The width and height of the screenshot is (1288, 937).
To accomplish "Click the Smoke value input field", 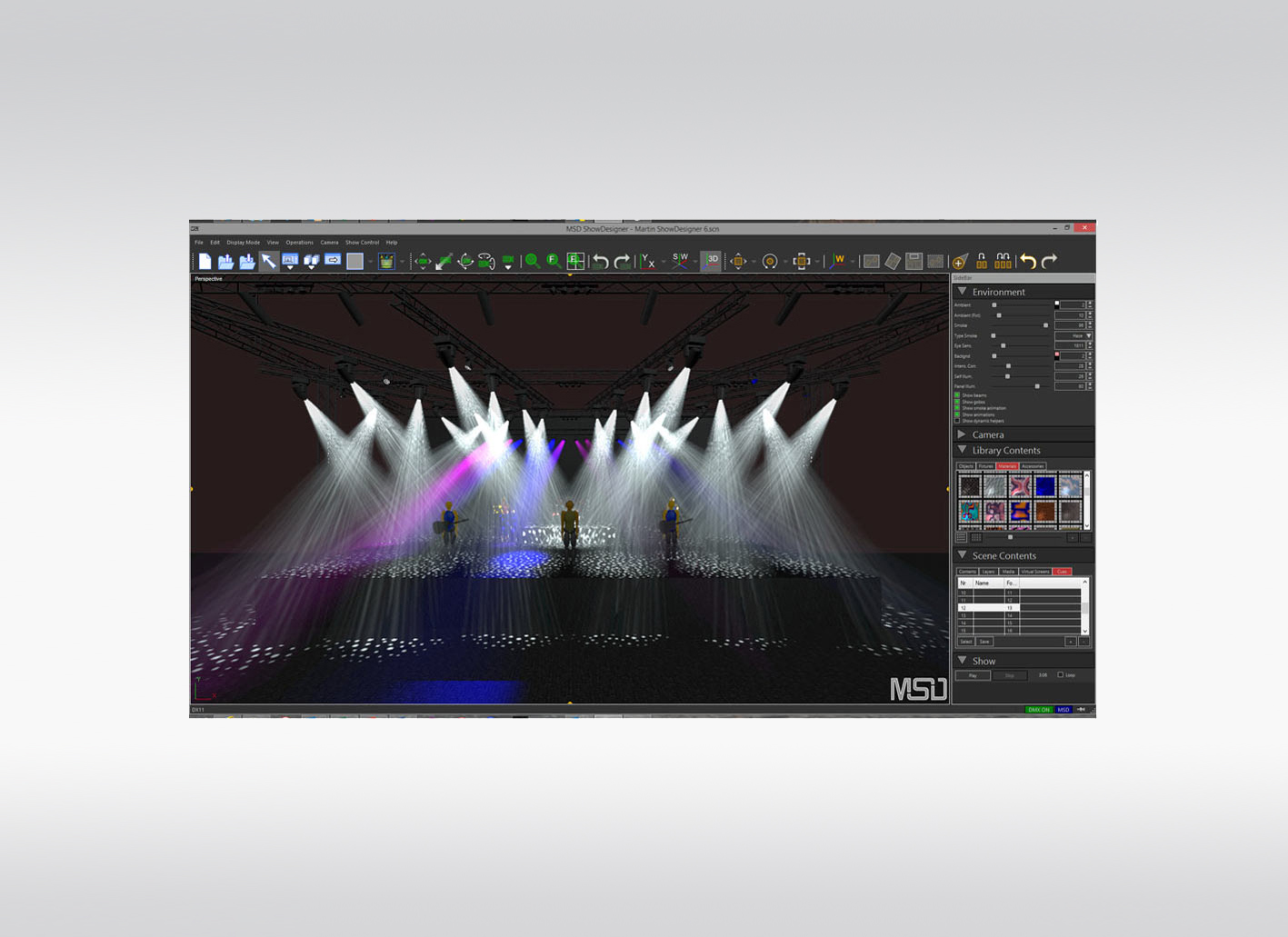I will click(x=1071, y=325).
